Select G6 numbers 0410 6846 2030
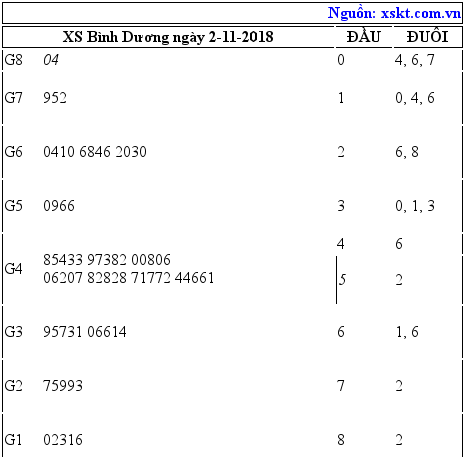The image size is (474, 457). [95, 152]
